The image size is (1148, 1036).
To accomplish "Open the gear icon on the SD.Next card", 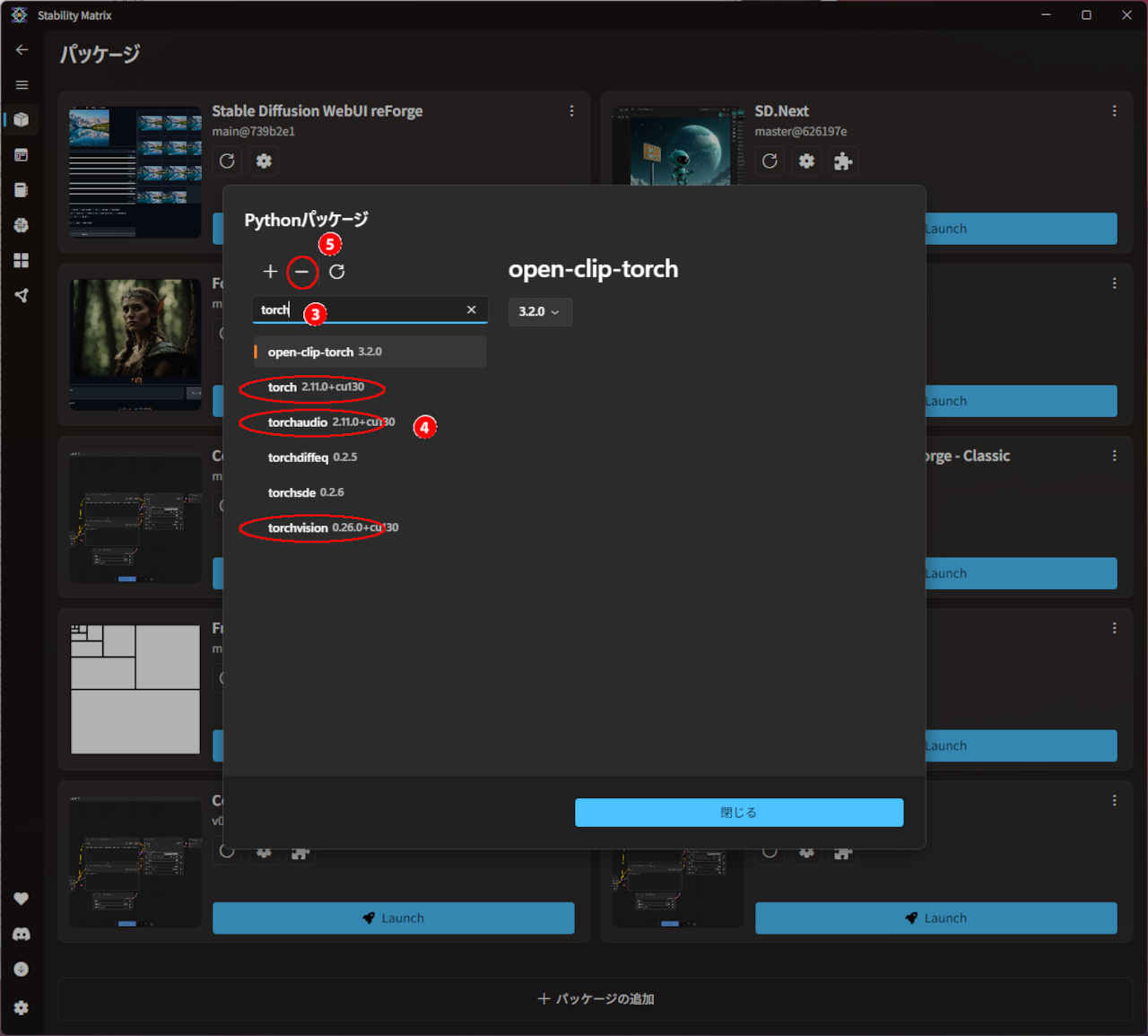I will point(806,161).
